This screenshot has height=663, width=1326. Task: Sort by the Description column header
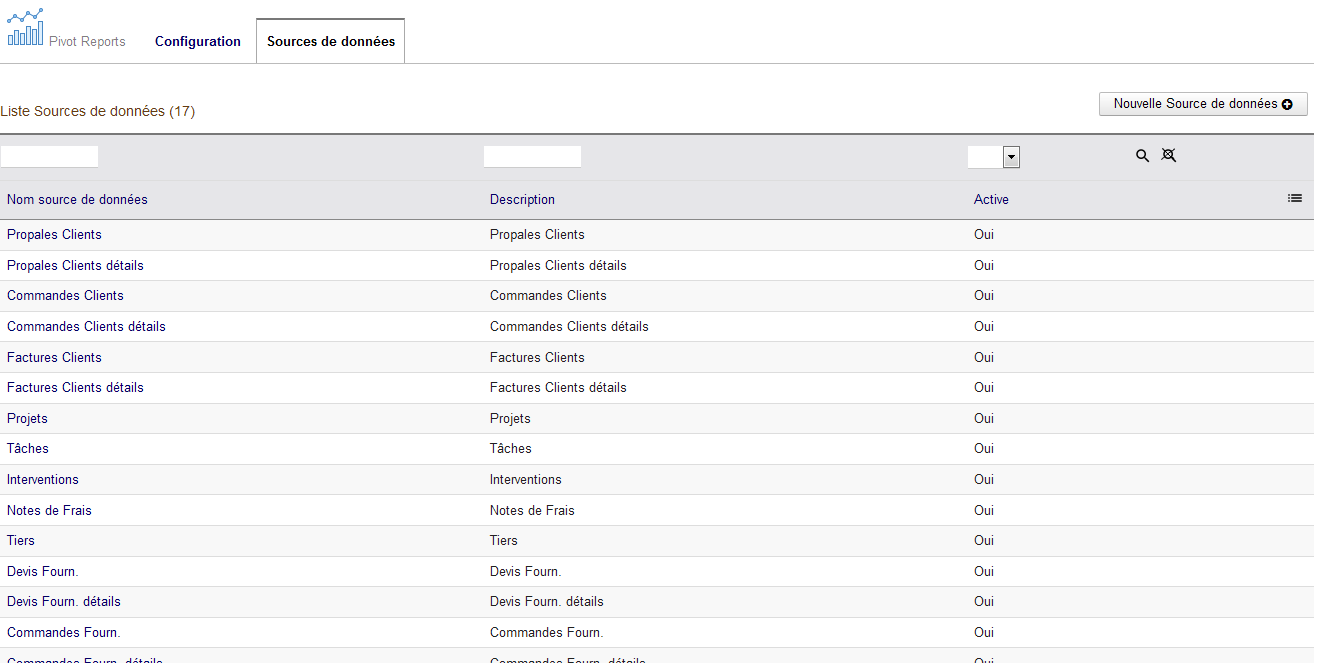point(522,200)
